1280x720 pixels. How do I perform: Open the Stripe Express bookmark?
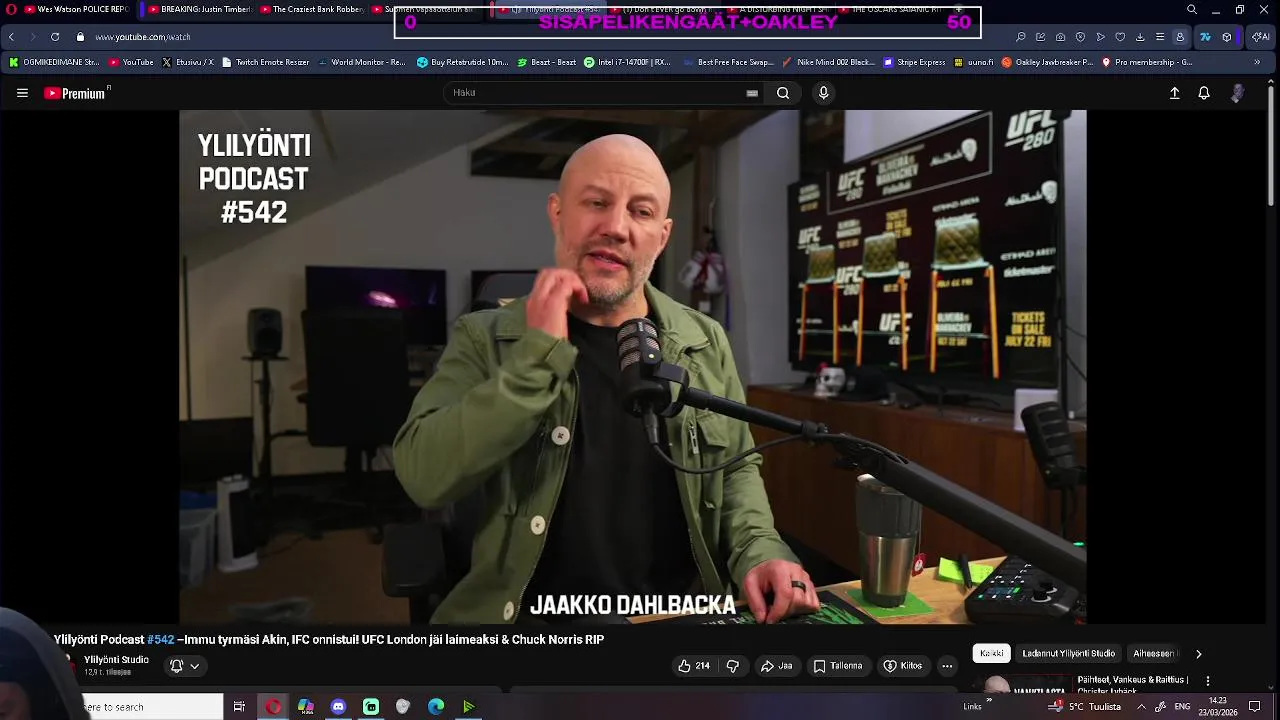coord(914,62)
